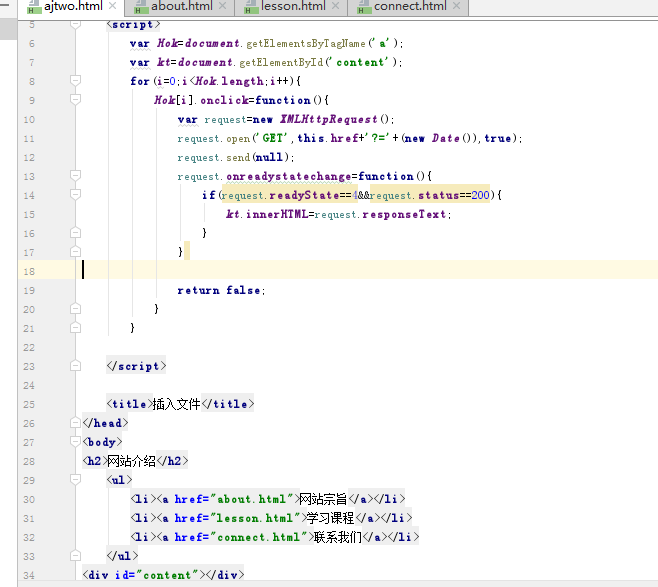Click the fold end marker at line 21
Image resolution: width=658 pixels, height=587 pixels.
coord(76,327)
